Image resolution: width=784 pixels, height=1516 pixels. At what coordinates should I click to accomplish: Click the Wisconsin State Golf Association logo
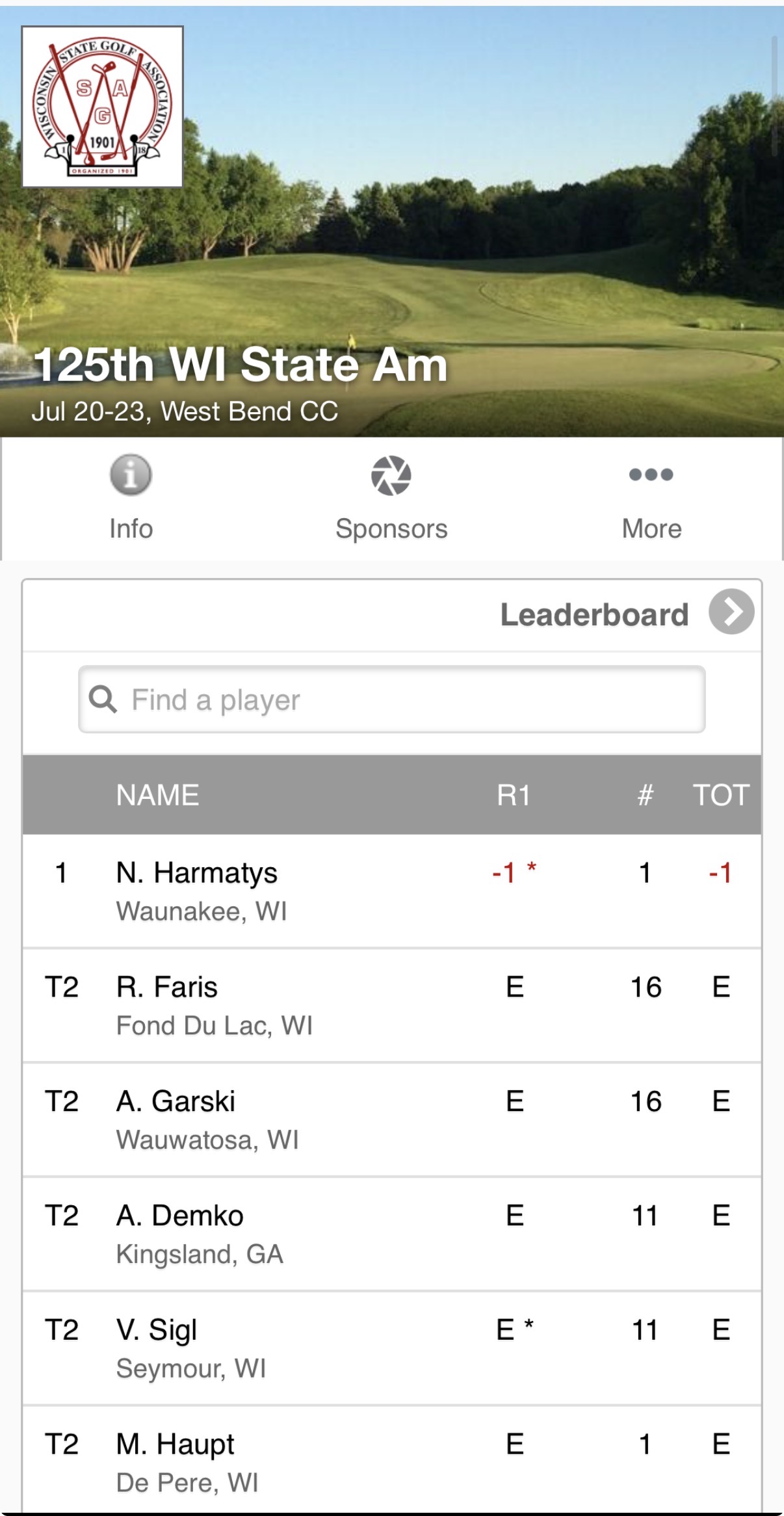(103, 107)
